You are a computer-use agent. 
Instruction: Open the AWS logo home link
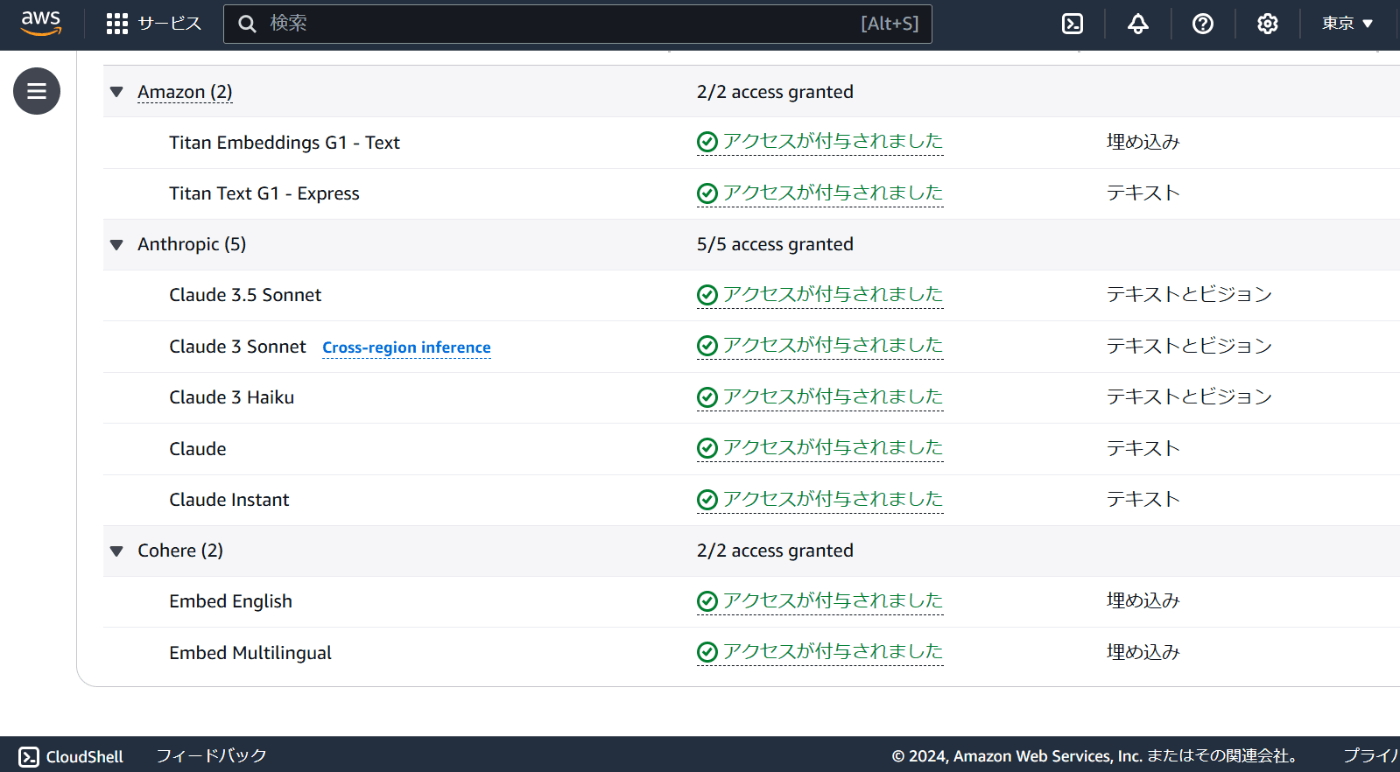coord(41,23)
